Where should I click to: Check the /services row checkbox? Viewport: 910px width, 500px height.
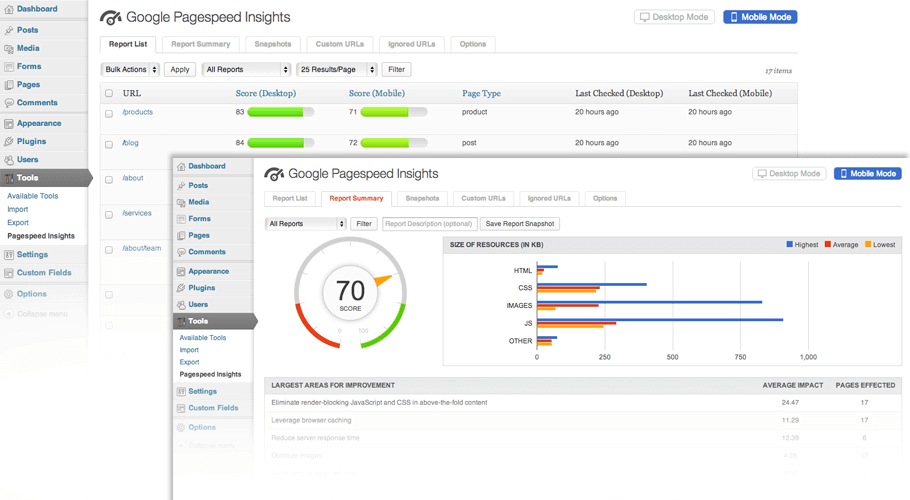pos(109,215)
